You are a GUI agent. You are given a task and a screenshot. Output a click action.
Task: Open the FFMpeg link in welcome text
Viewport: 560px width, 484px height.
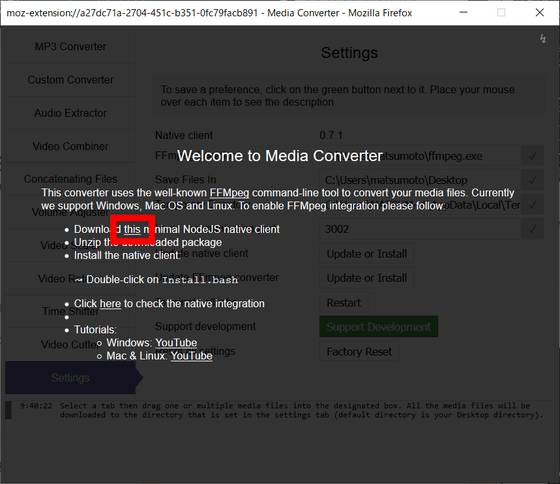pyautogui.click(x=229, y=193)
